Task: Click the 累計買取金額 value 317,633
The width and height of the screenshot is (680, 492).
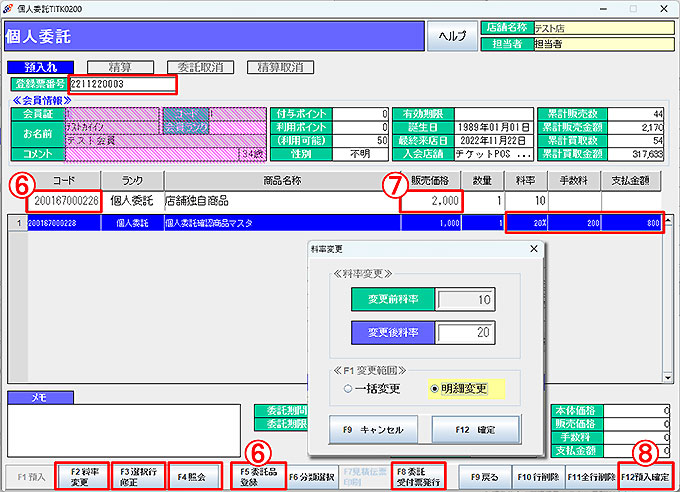Action: tap(635, 154)
